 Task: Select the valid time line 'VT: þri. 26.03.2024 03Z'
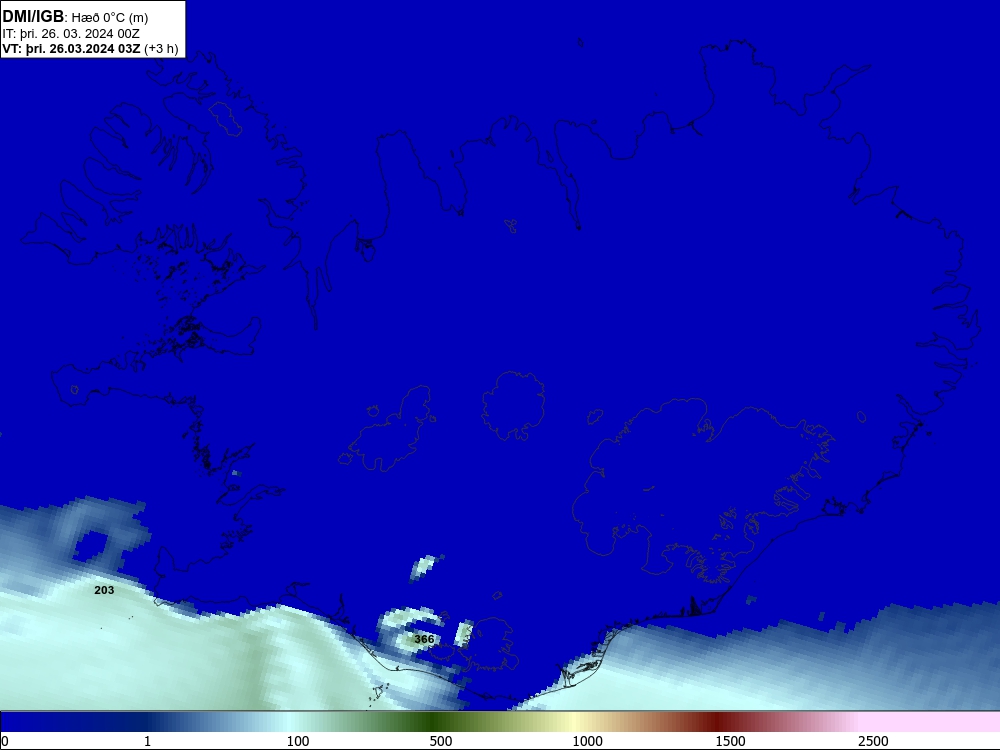coord(71,48)
